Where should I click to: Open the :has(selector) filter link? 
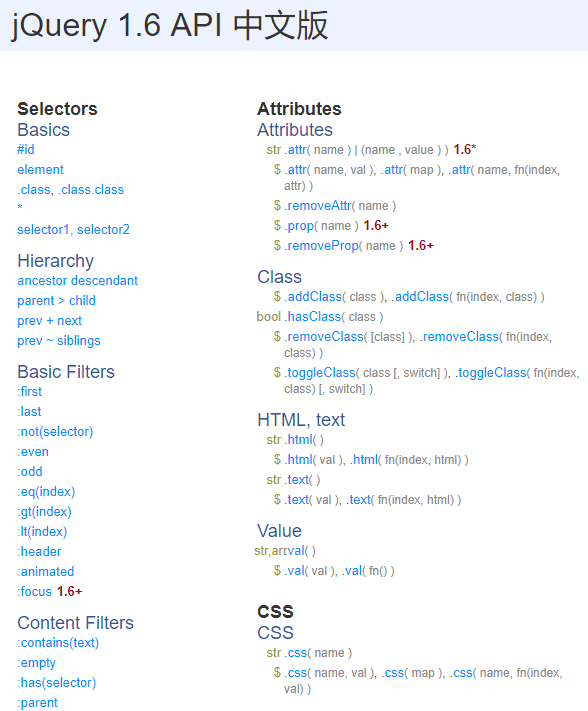coord(57,682)
